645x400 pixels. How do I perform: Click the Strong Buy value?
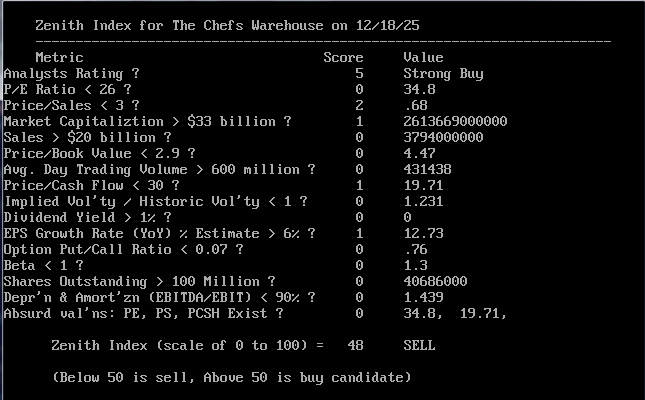click(x=443, y=73)
